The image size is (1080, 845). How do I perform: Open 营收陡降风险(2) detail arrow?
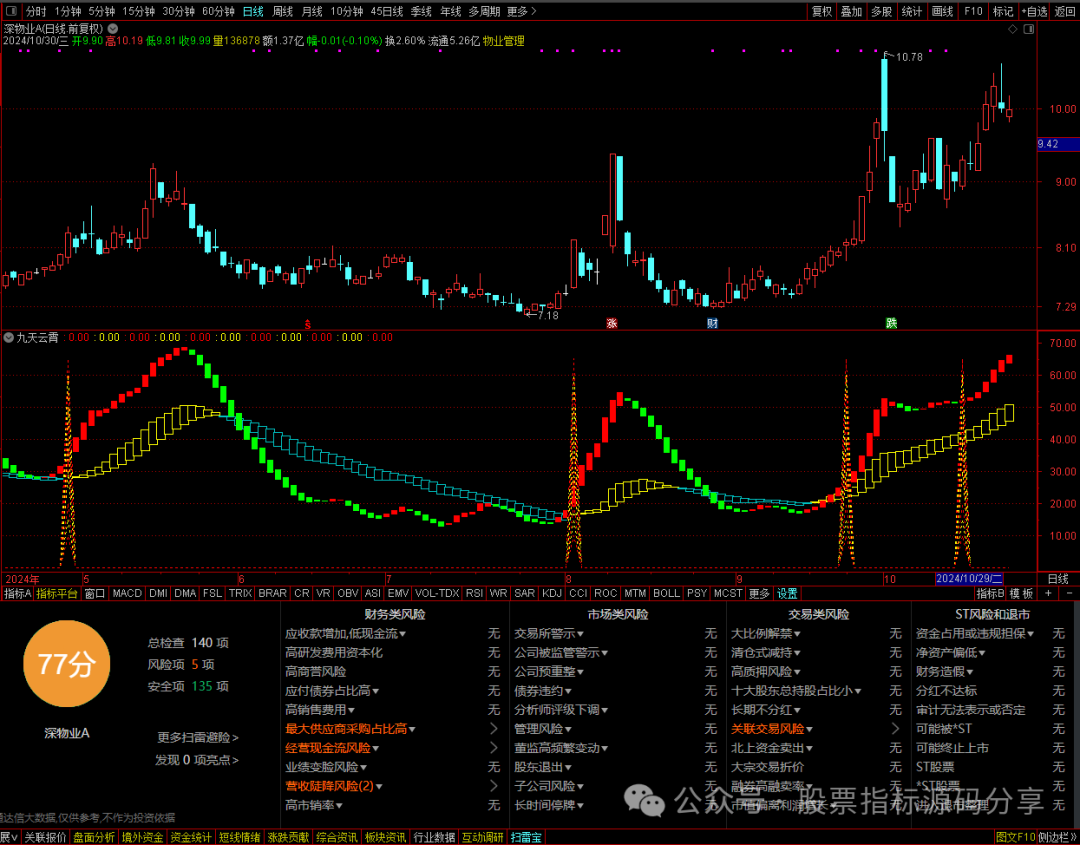point(493,786)
